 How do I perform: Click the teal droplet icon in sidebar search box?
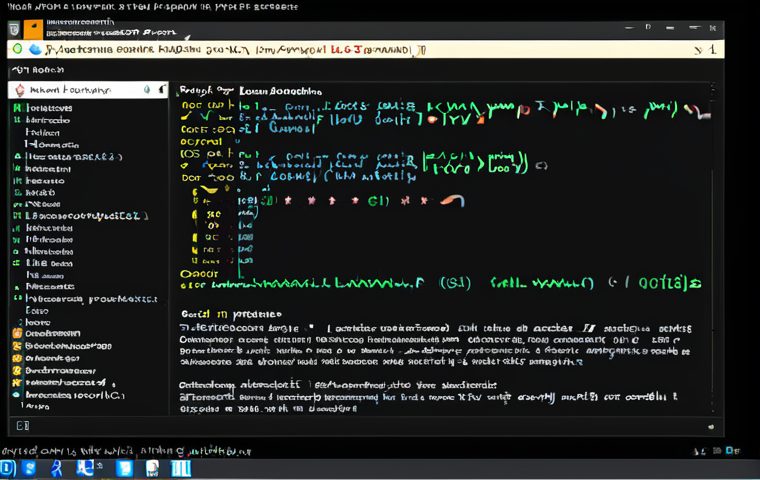[147, 90]
